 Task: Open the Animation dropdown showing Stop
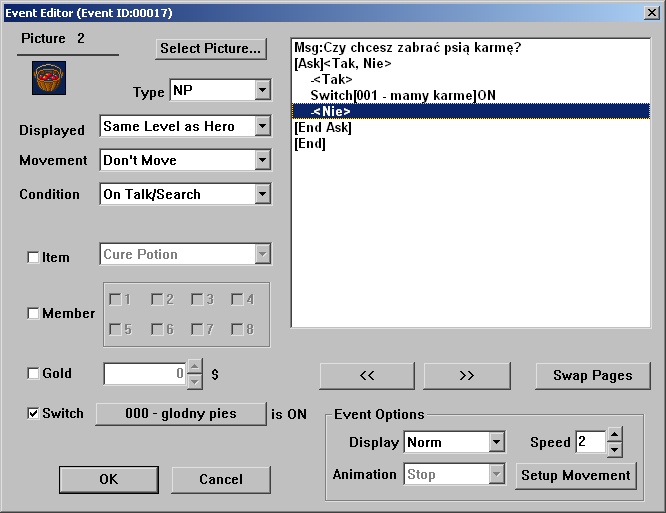[x=454, y=474]
